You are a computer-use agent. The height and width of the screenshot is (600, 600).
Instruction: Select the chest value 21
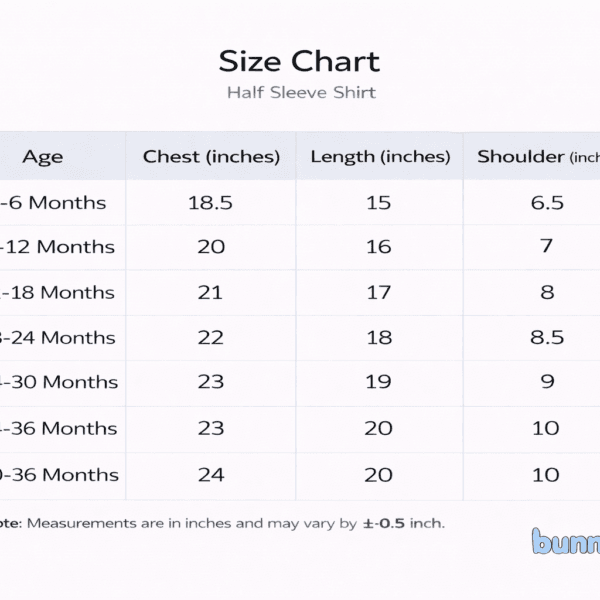coord(211,293)
